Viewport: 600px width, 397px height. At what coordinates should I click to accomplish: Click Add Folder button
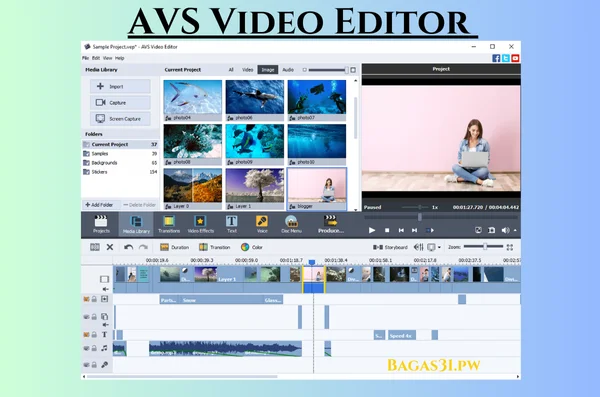[x=99, y=205]
